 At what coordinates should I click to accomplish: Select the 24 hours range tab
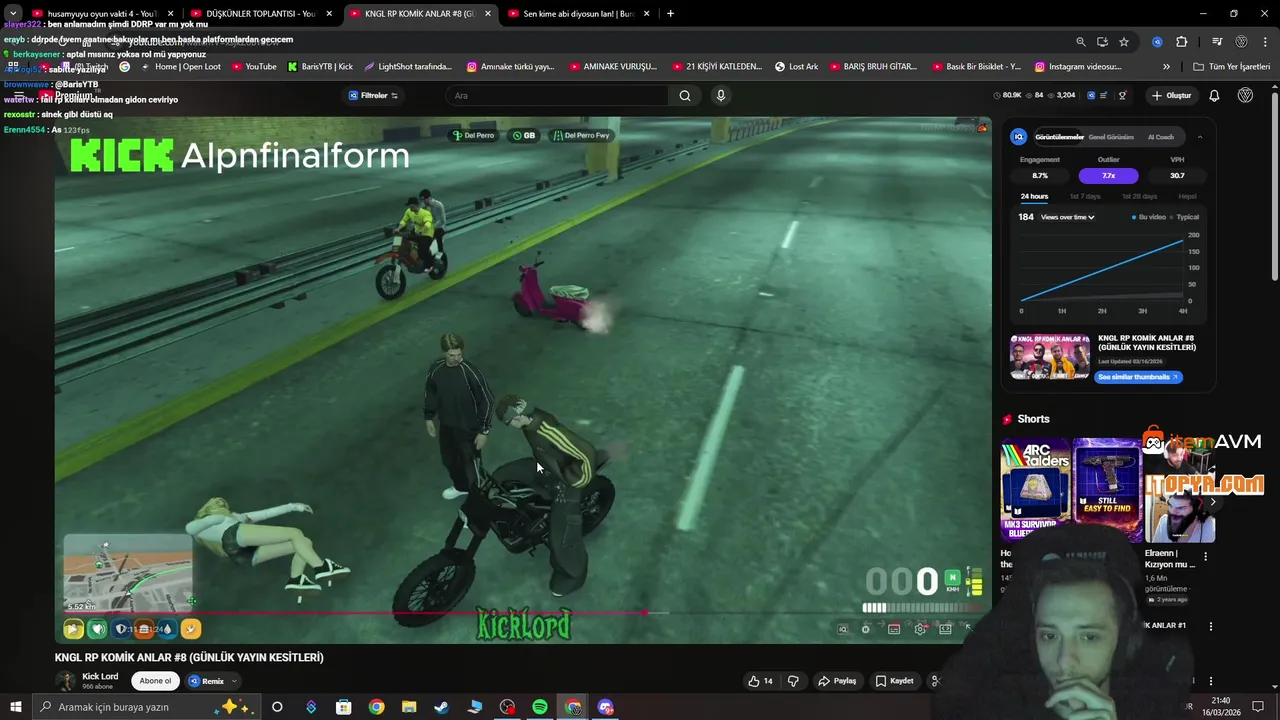1034,196
